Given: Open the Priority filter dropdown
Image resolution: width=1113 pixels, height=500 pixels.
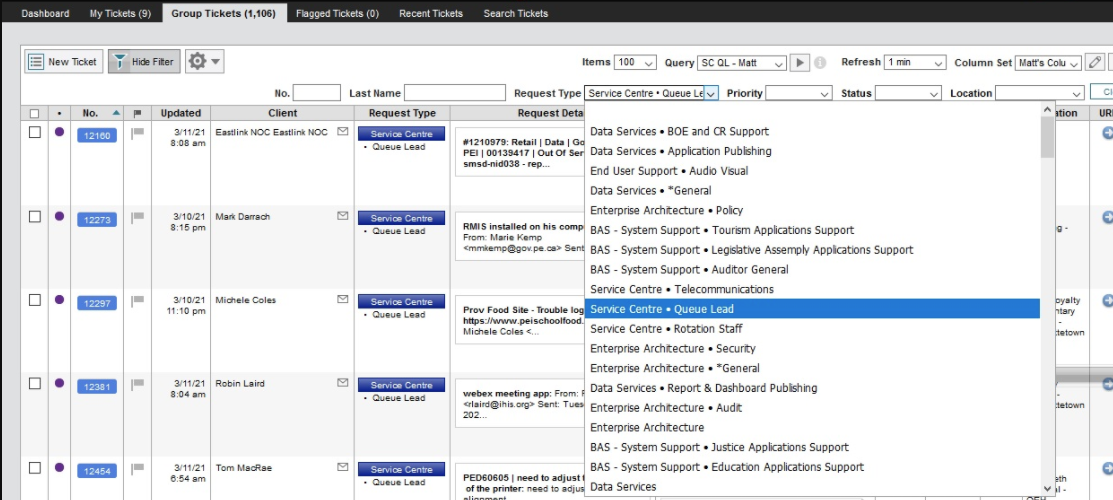Looking at the screenshot, I should [798, 93].
